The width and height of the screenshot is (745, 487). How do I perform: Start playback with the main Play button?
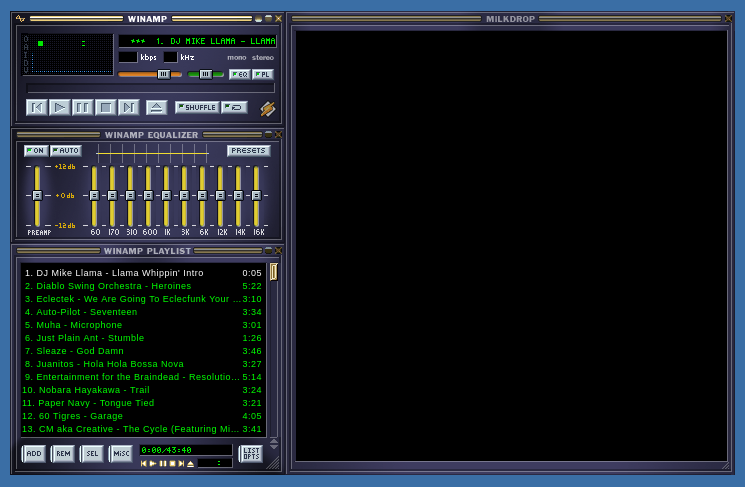click(59, 107)
